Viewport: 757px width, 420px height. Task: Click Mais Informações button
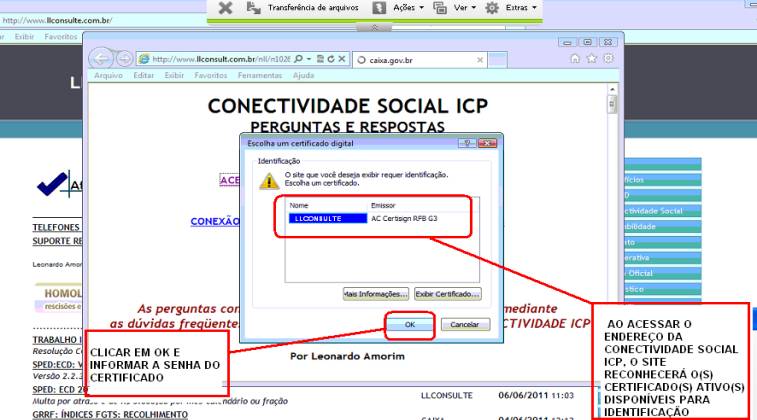point(376,294)
